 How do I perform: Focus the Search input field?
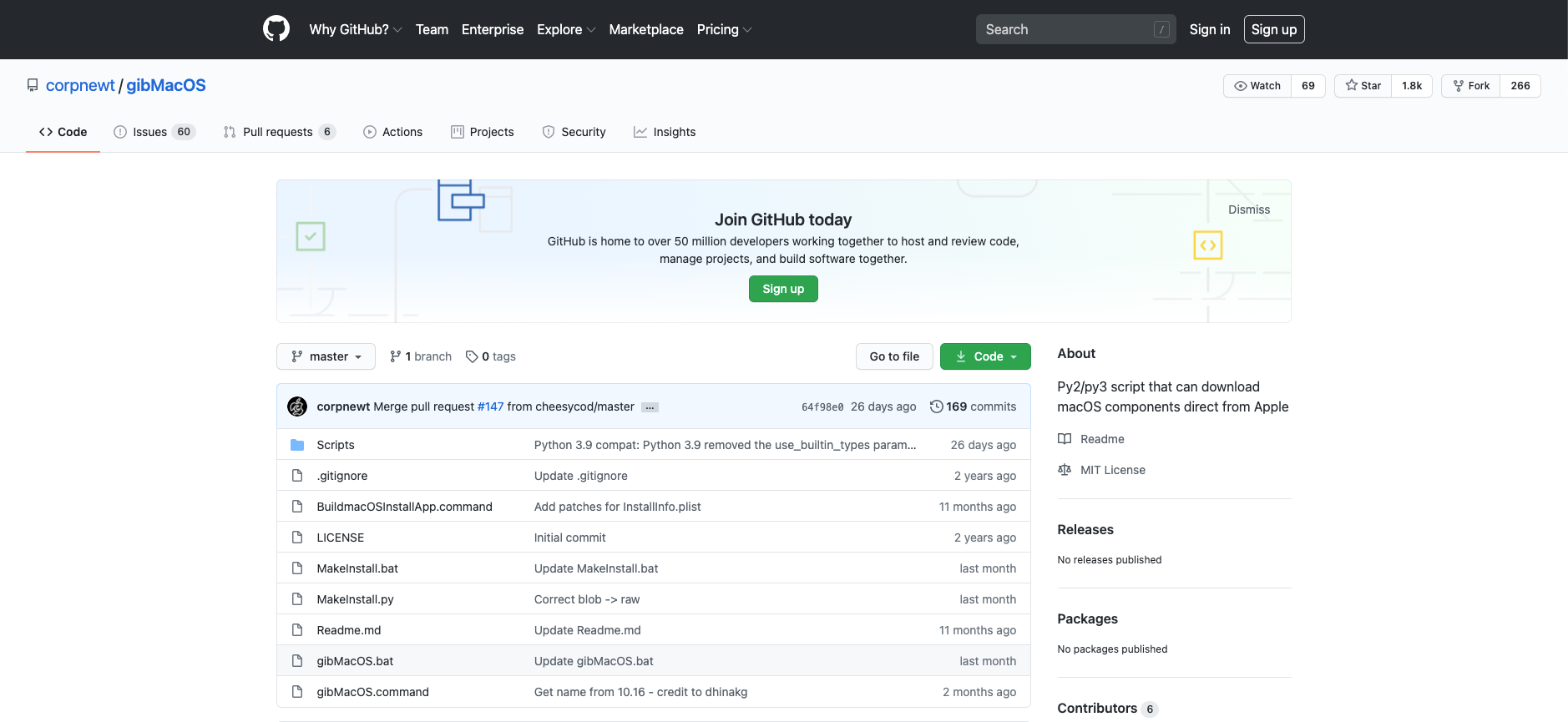(1075, 29)
